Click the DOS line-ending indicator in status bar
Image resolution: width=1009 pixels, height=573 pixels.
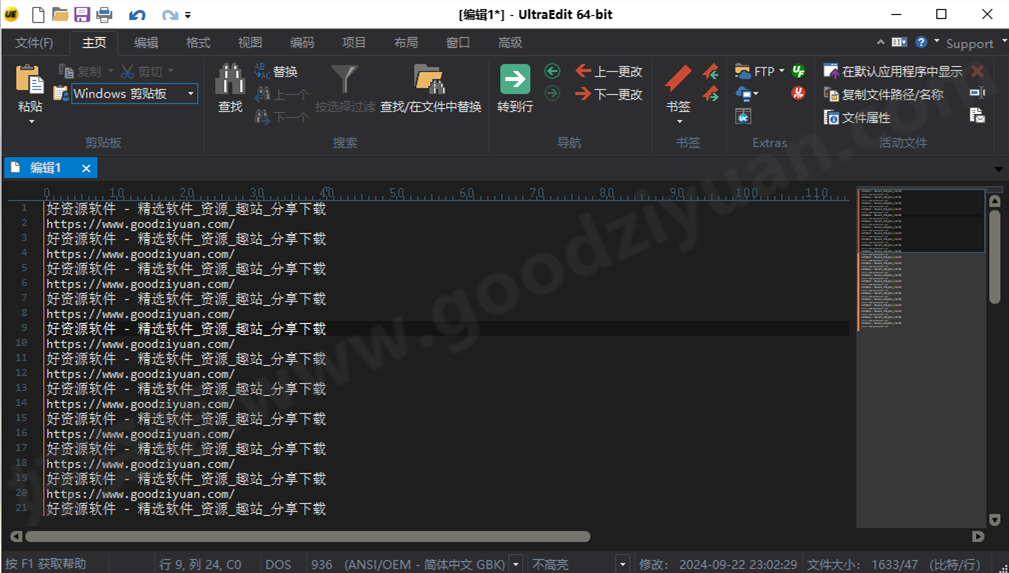[x=278, y=564]
